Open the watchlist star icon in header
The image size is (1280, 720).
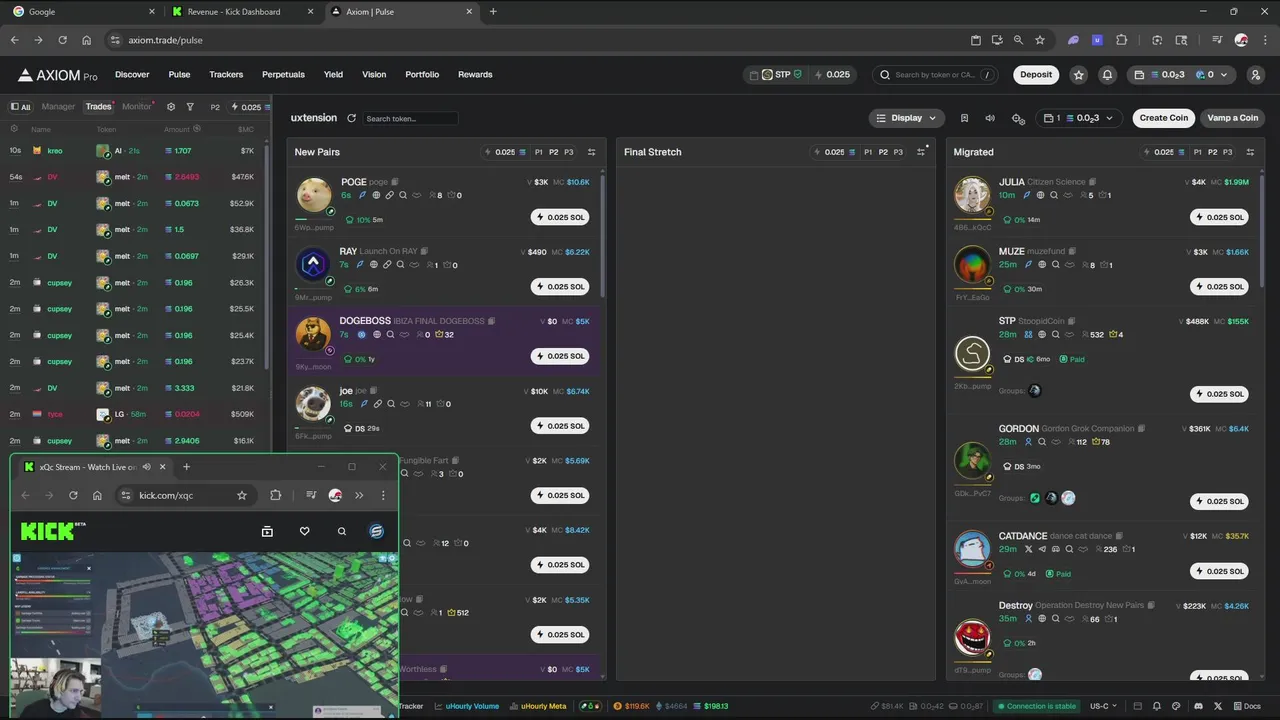(x=1078, y=74)
